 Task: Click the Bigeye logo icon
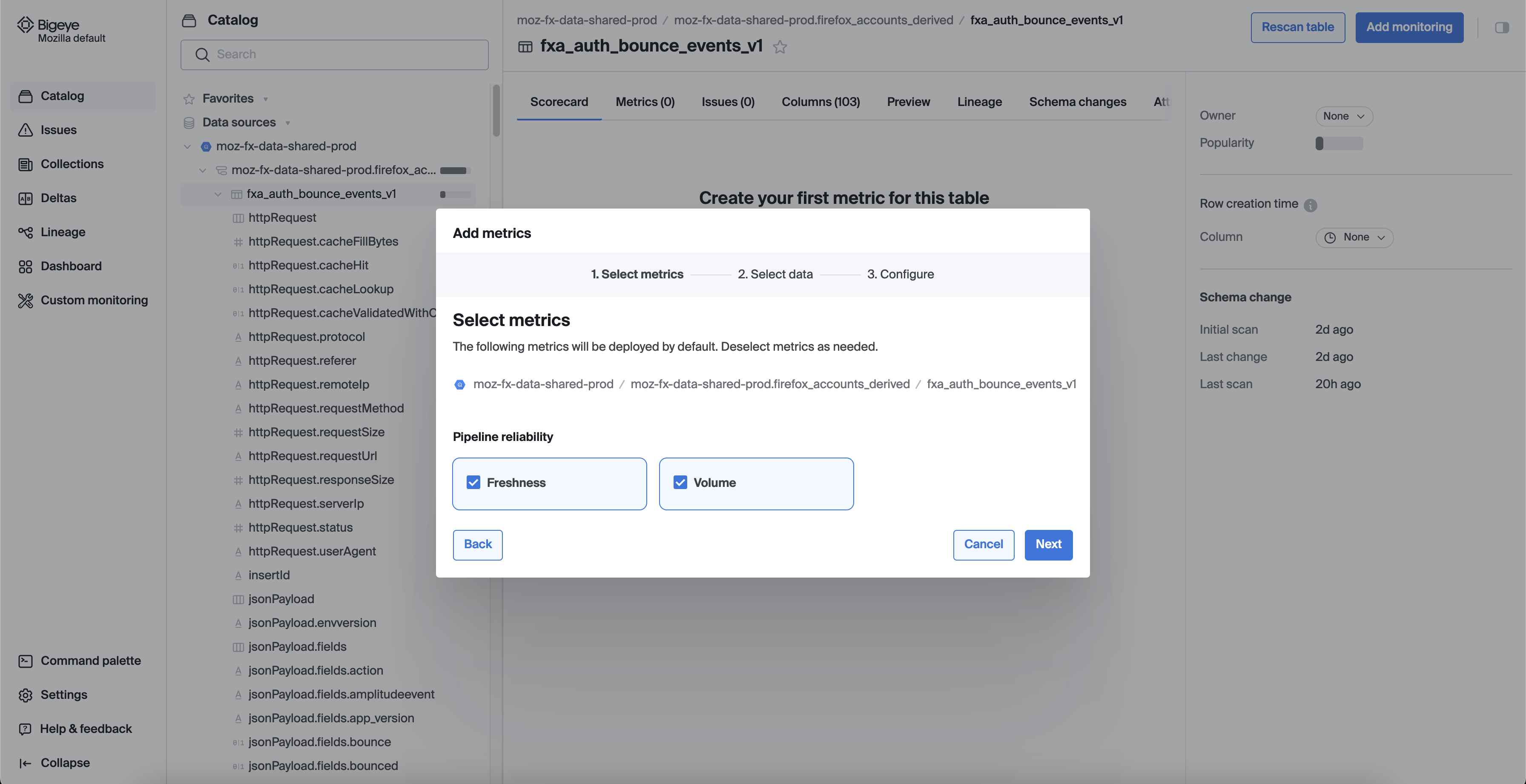[x=25, y=25]
